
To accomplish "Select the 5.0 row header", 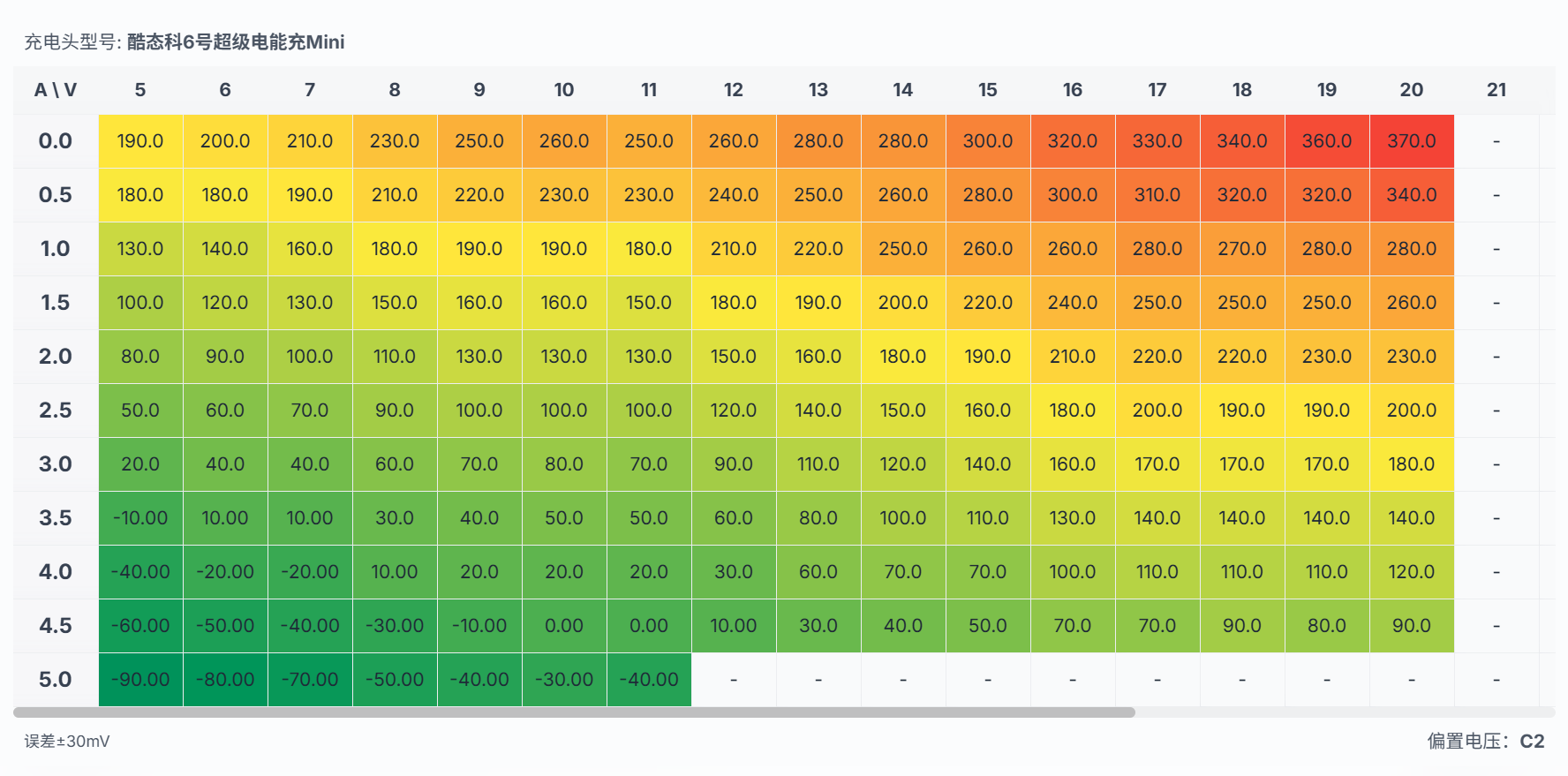I will tap(56, 680).
